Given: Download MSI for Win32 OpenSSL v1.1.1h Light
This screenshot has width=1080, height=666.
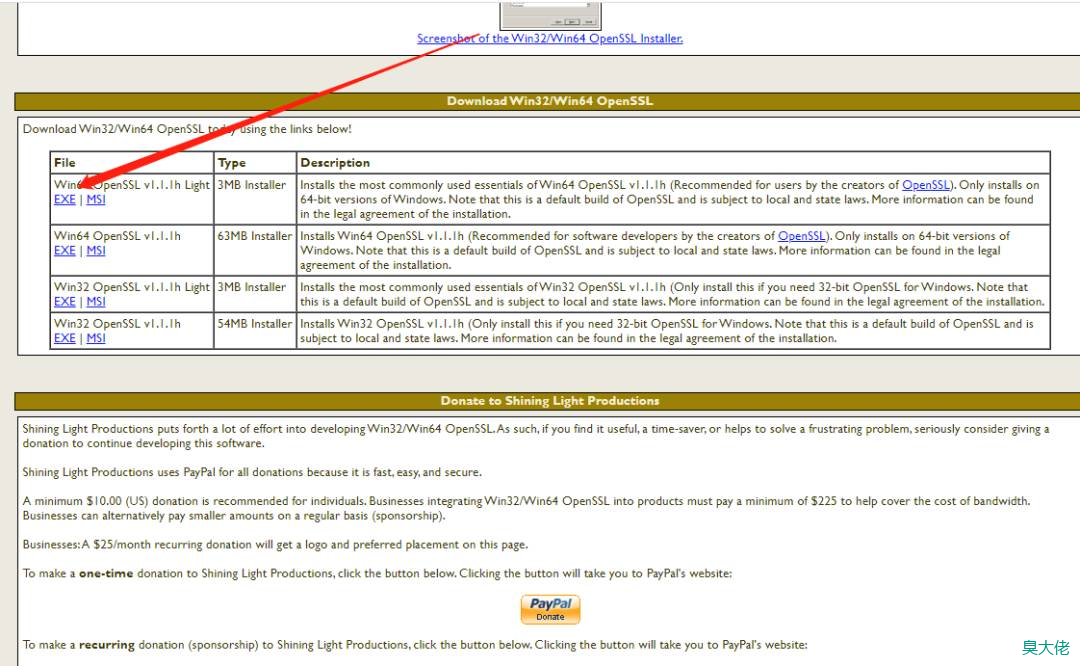Looking at the screenshot, I should point(96,301).
